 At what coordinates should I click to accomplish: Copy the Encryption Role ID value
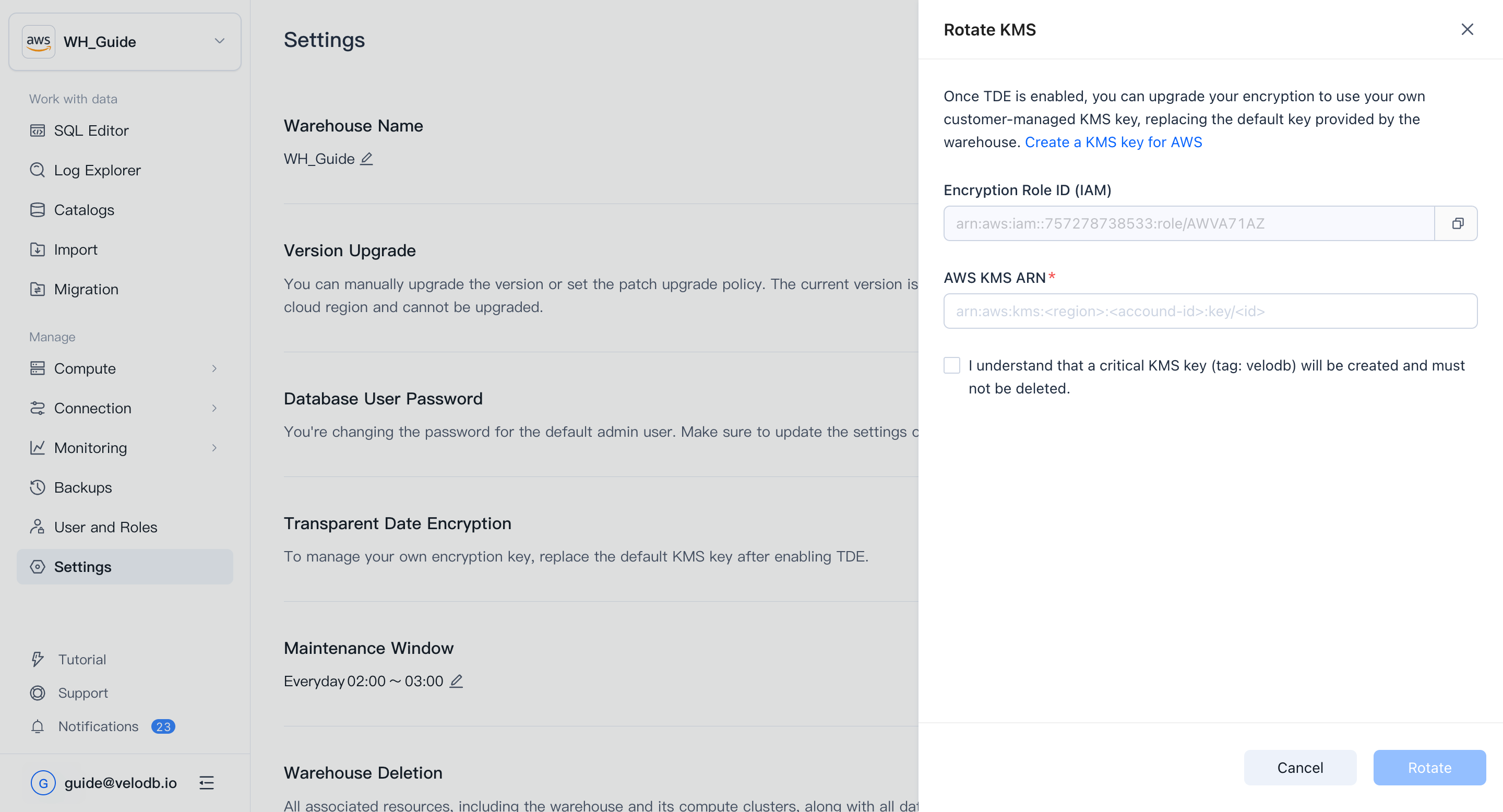pyautogui.click(x=1457, y=223)
